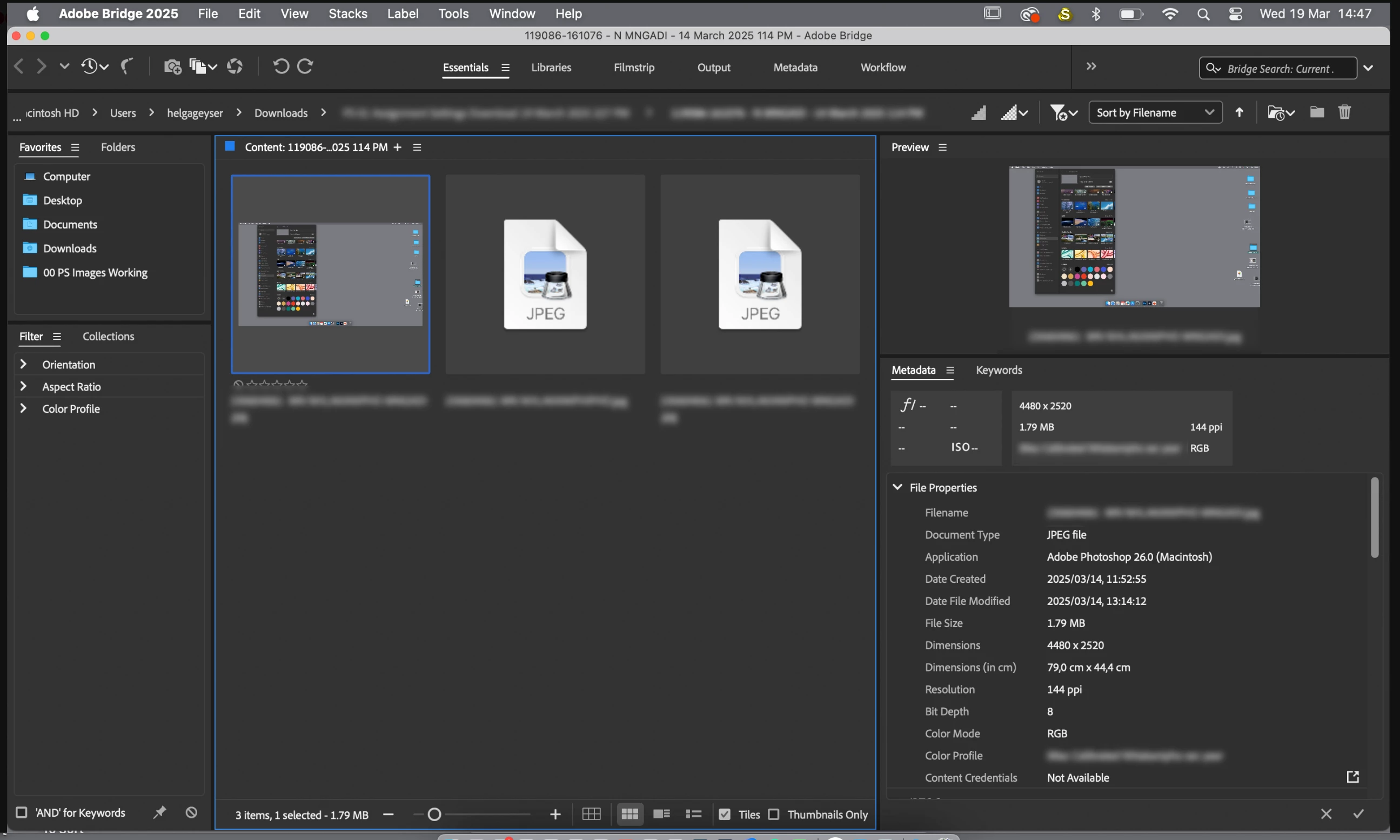This screenshot has width=1400, height=840.
Task: Create a new folder with folder icon
Action: click(1316, 112)
